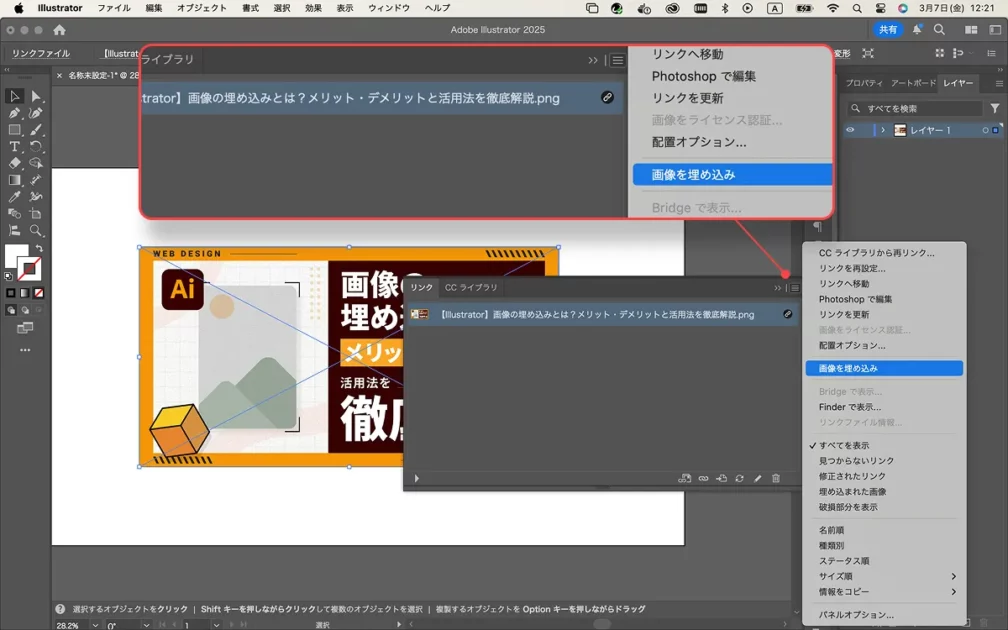This screenshot has width=1008, height=630.
Task: Pick the Eyedropper tool
Action: [15, 197]
